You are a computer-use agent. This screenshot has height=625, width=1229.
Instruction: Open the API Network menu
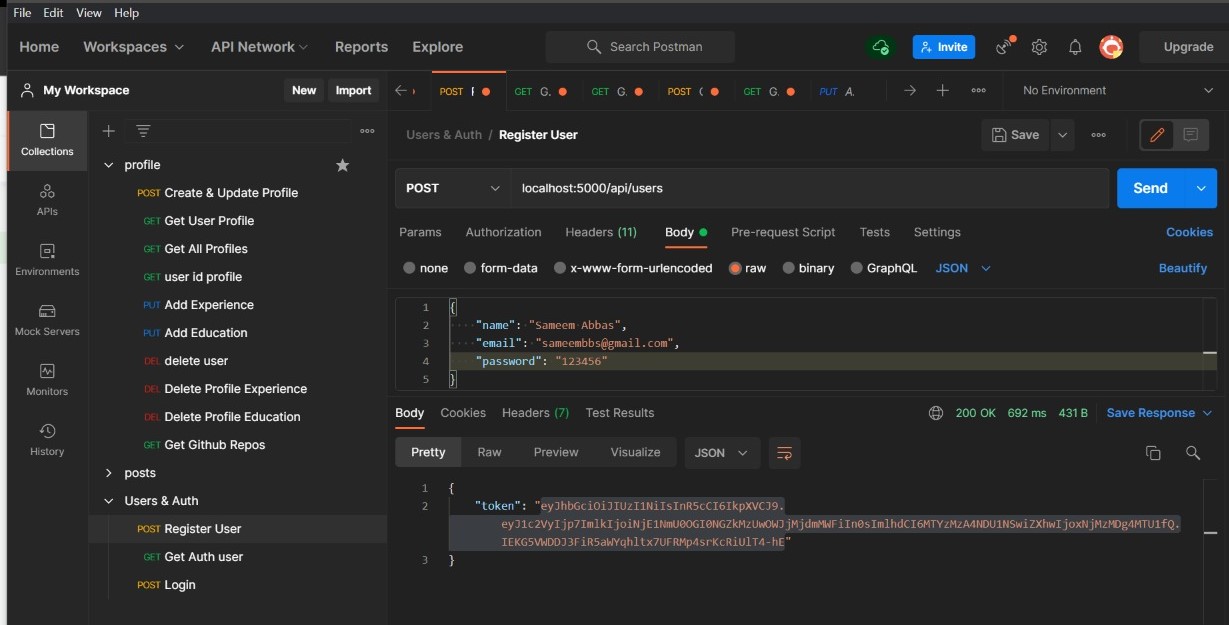(259, 47)
